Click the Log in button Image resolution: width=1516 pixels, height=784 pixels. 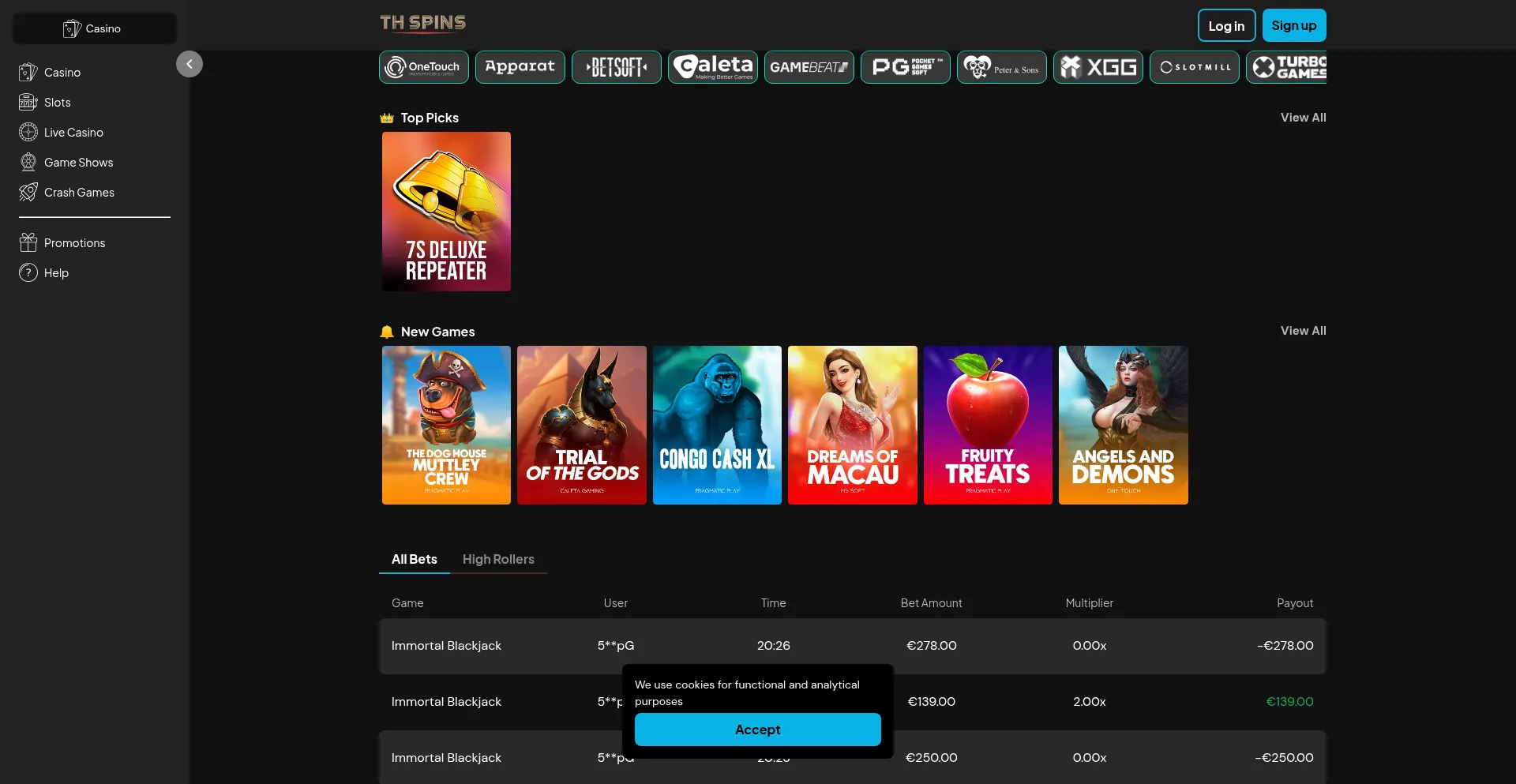tap(1226, 25)
